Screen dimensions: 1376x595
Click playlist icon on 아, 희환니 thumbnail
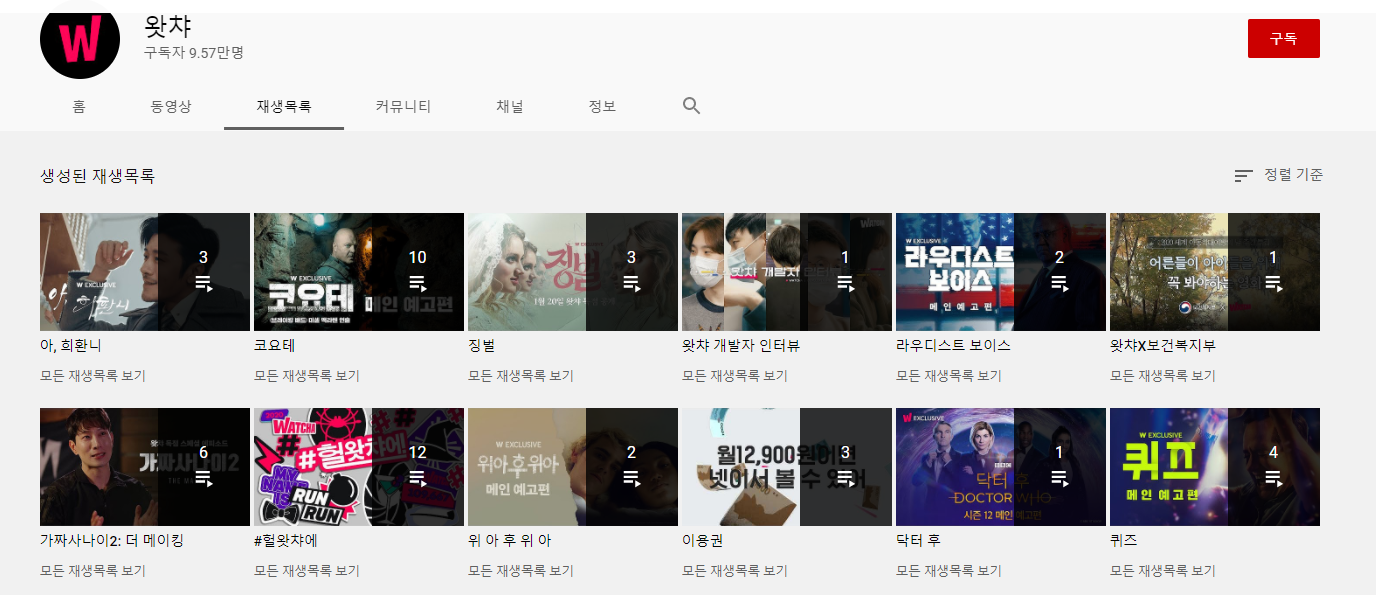pos(203,283)
